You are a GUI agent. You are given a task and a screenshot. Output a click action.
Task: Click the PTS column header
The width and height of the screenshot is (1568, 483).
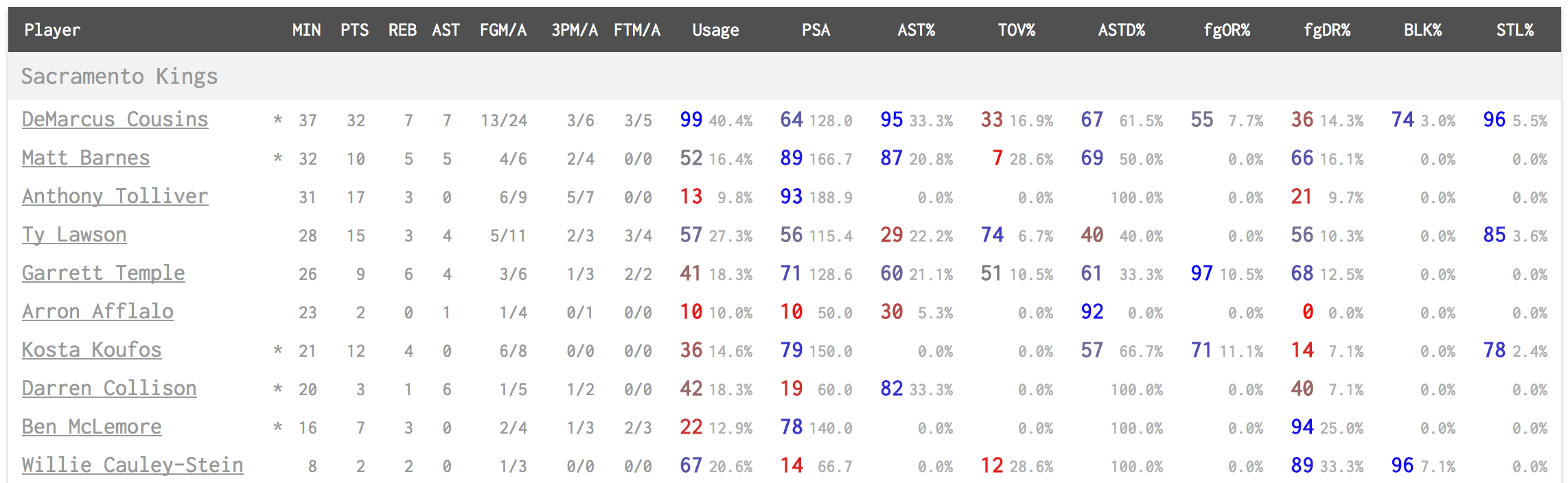(354, 30)
